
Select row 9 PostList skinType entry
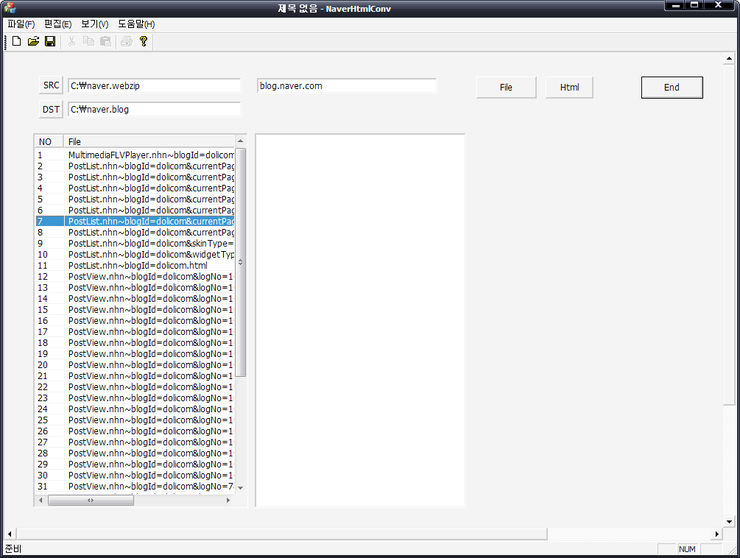[x=135, y=244]
